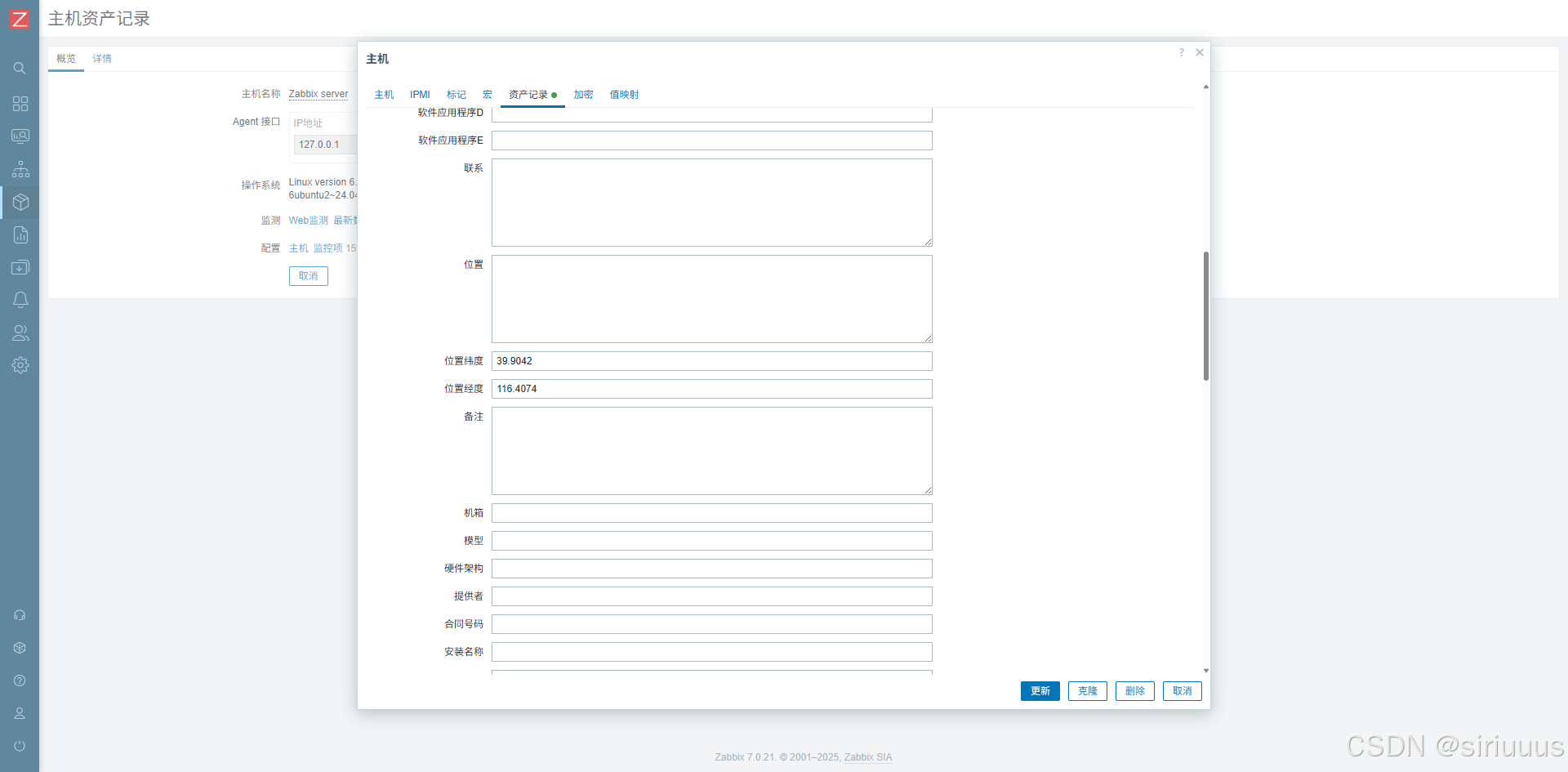Open the Dashboards grid icon
Image resolution: width=1568 pixels, height=772 pixels.
pyautogui.click(x=20, y=104)
